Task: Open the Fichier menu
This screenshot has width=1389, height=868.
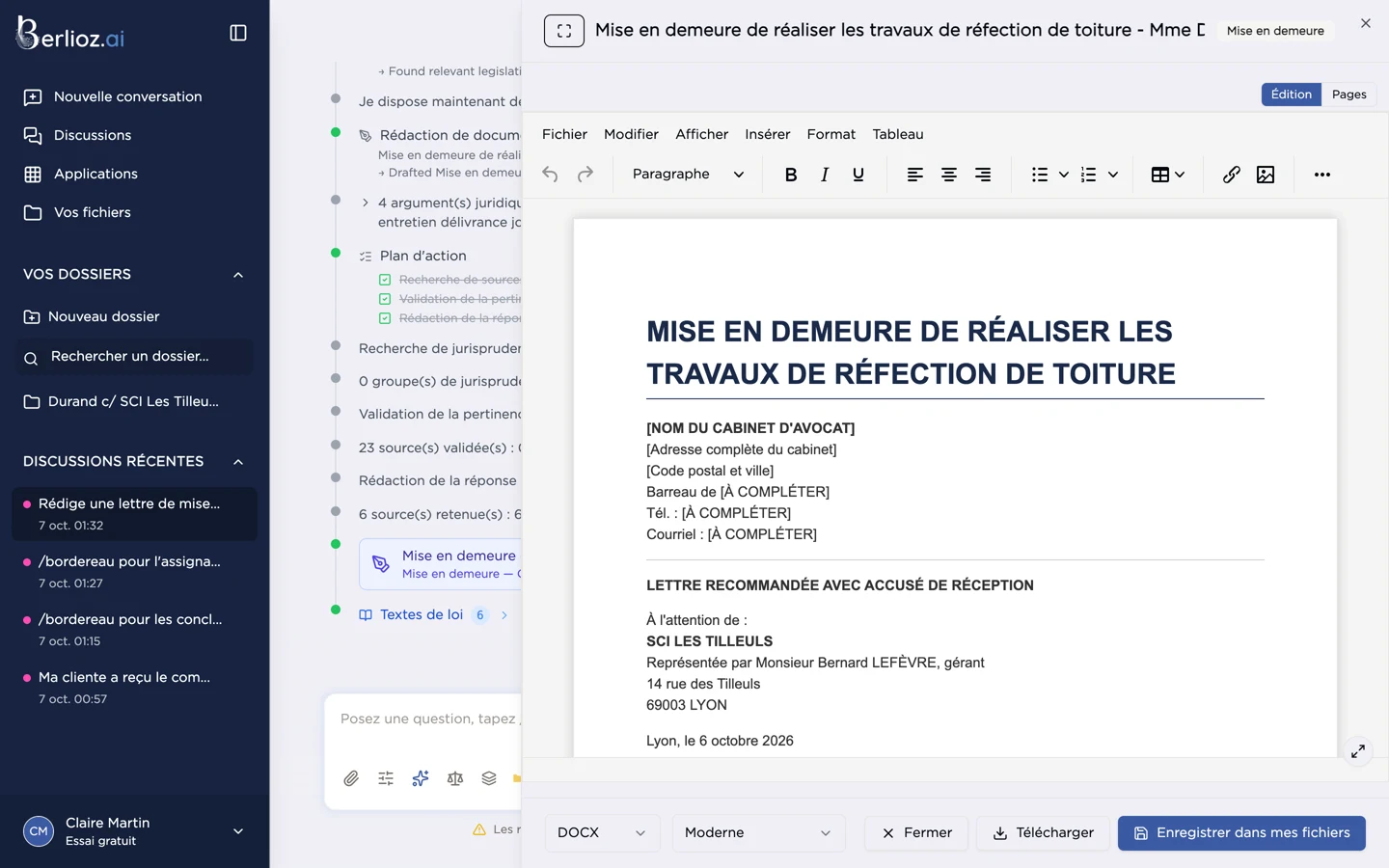Action: pos(564,134)
